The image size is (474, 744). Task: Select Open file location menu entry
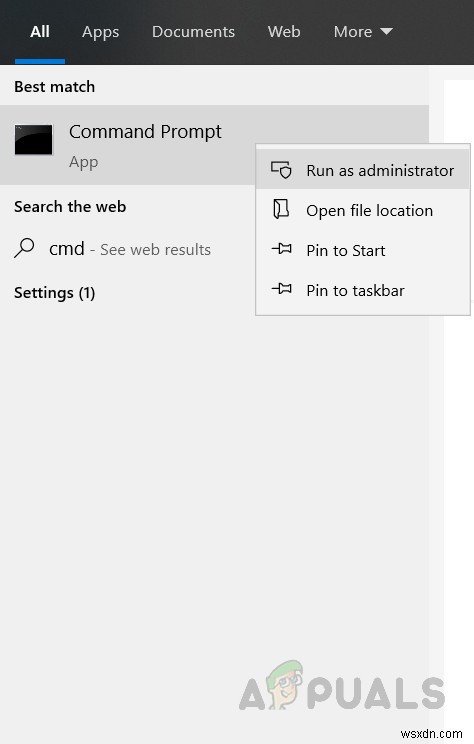pos(362,210)
